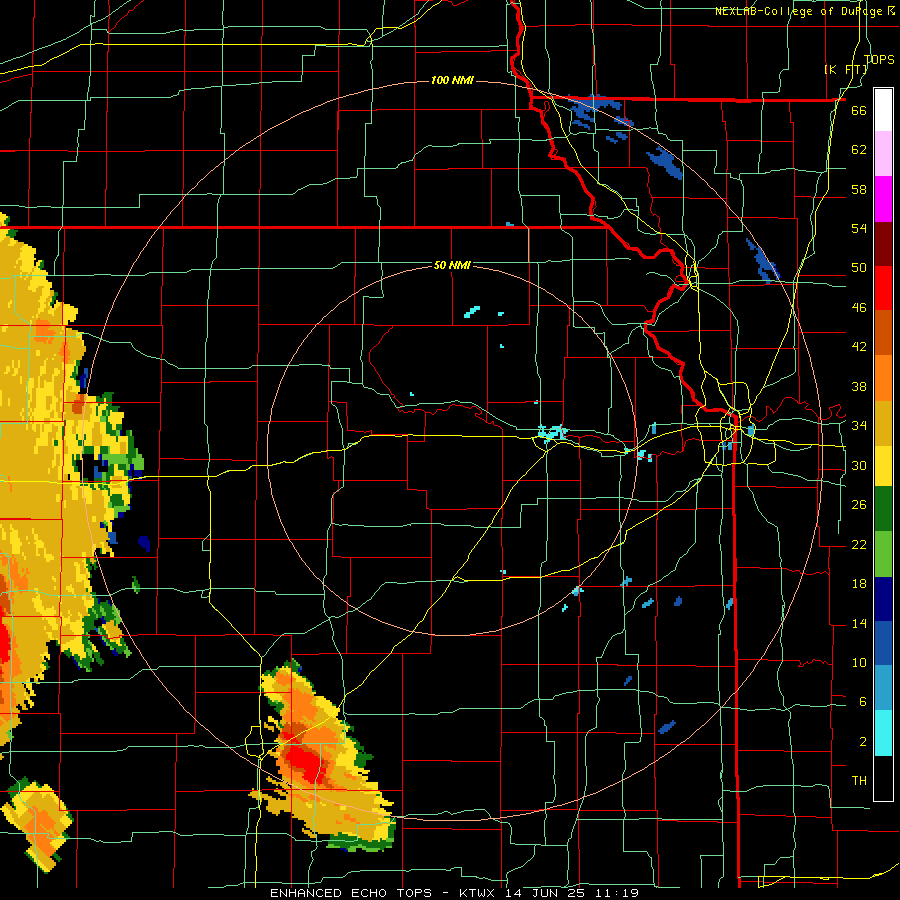Click the '6' legend scale value

coord(863,702)
